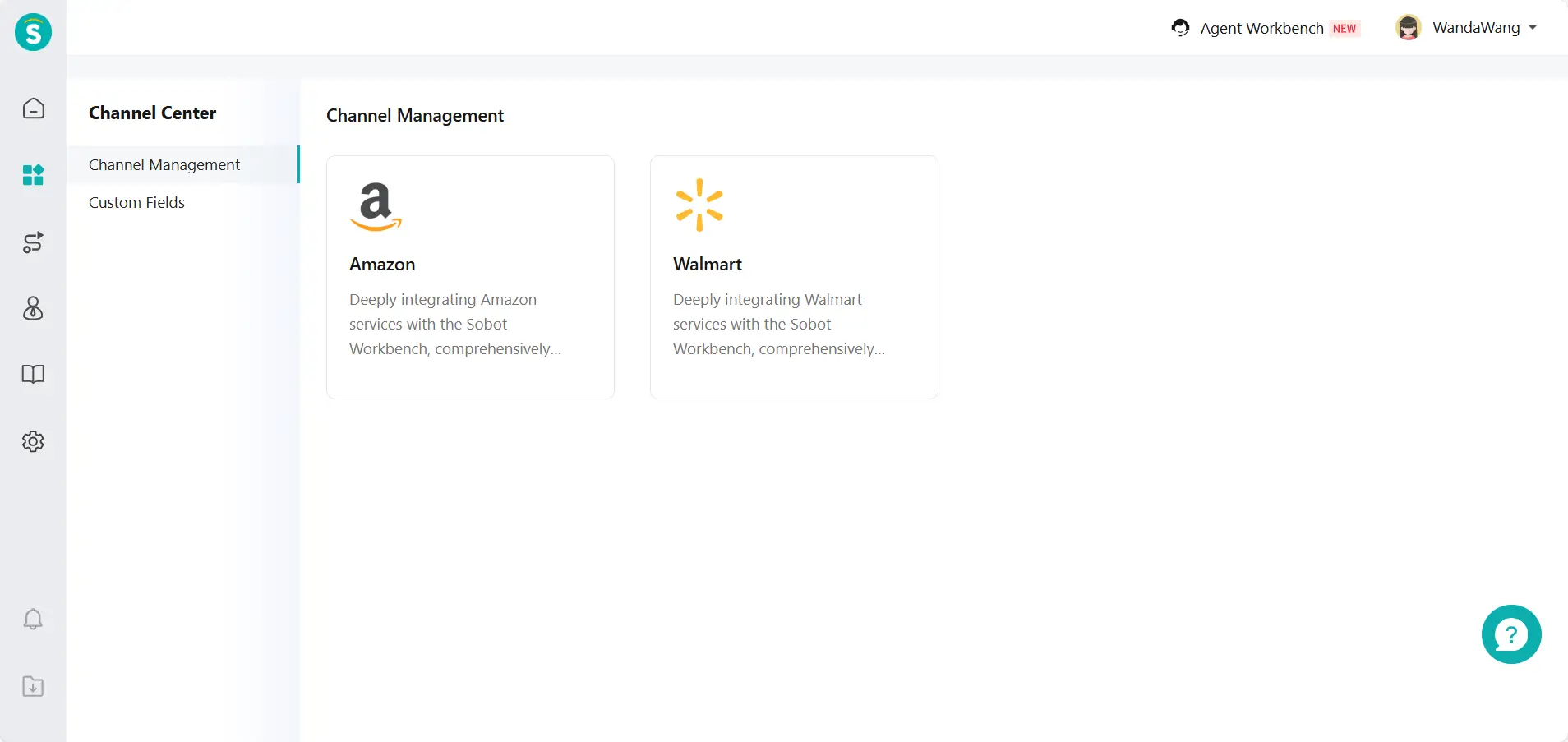This screenshot has height=742, width=1568.
Task: Open the routing workflow sidebar icon
Action: click(x=33, y=242)
